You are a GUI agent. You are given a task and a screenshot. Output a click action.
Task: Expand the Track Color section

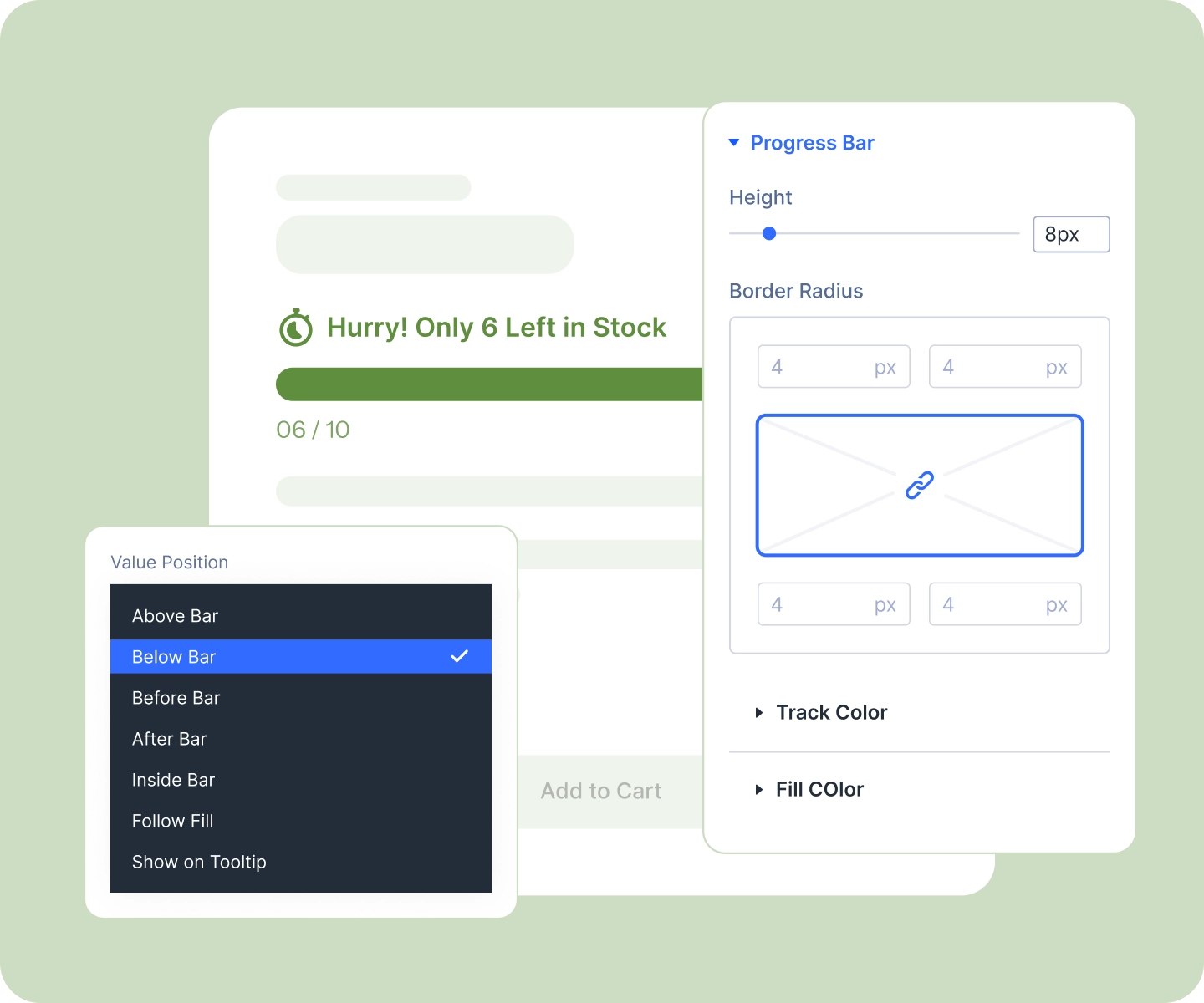click(x=759, y=713)
